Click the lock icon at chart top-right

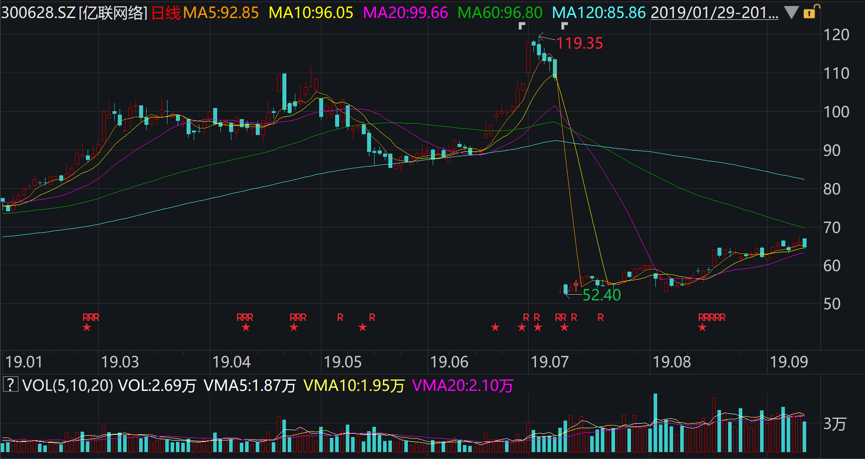tap(811, 13)
